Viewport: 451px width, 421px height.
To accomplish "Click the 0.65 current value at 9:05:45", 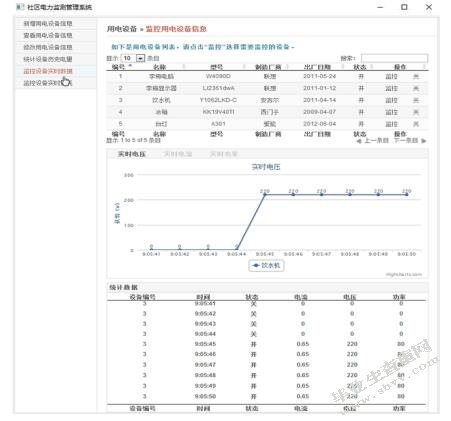I will 303,344.
